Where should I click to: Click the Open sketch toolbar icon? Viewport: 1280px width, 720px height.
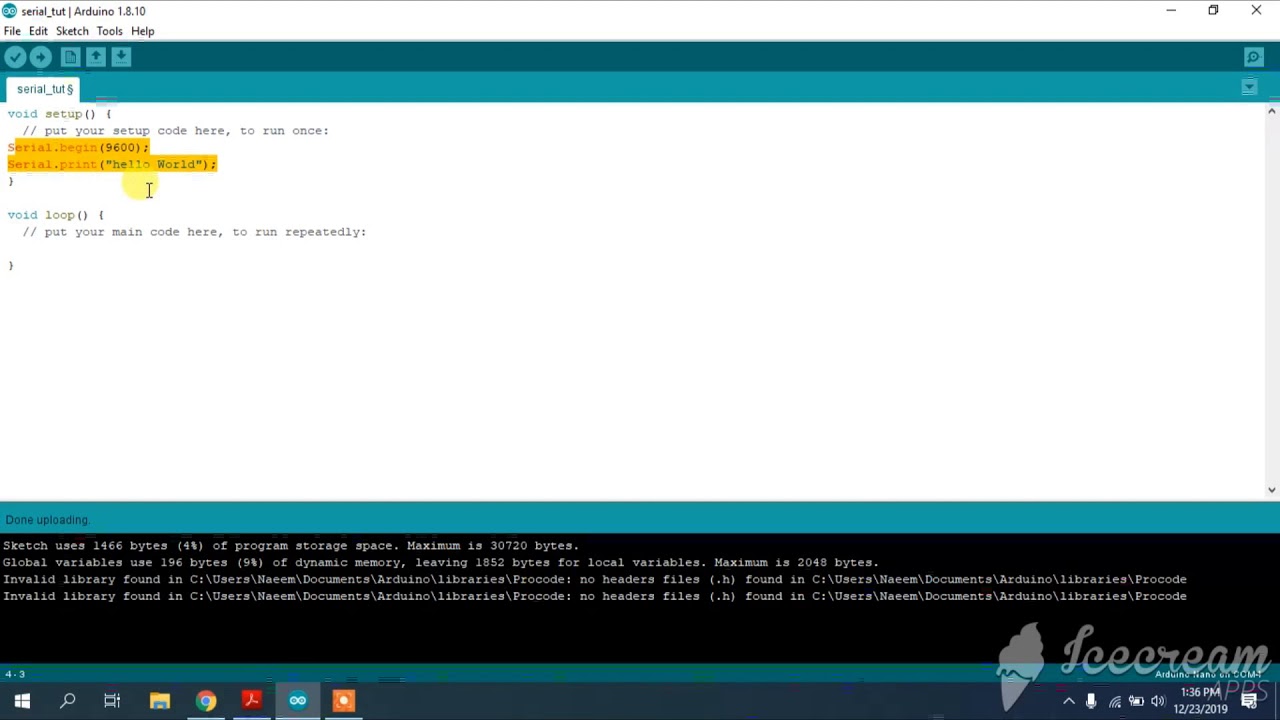96,58
